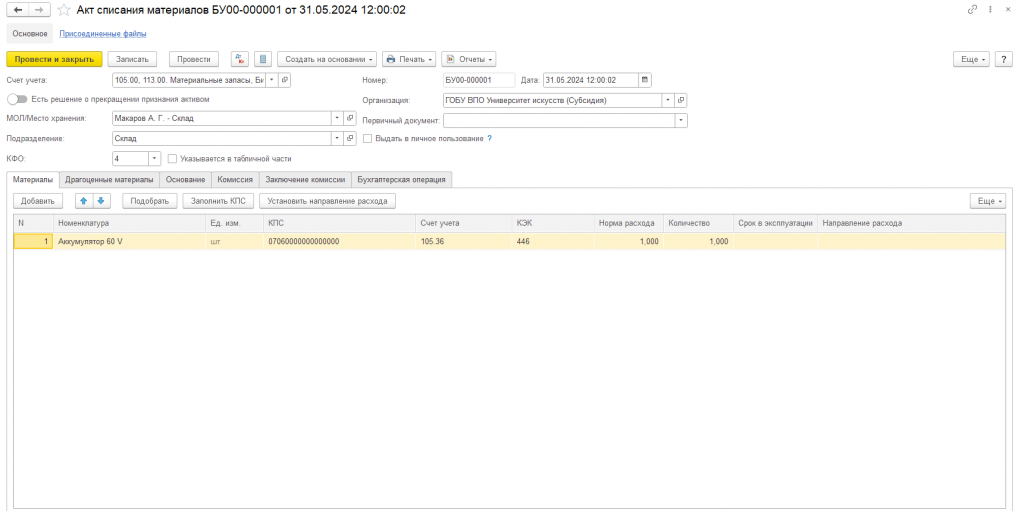
Task: Select Ед. изм. cell шт
Action: click(x=234, y=241)
